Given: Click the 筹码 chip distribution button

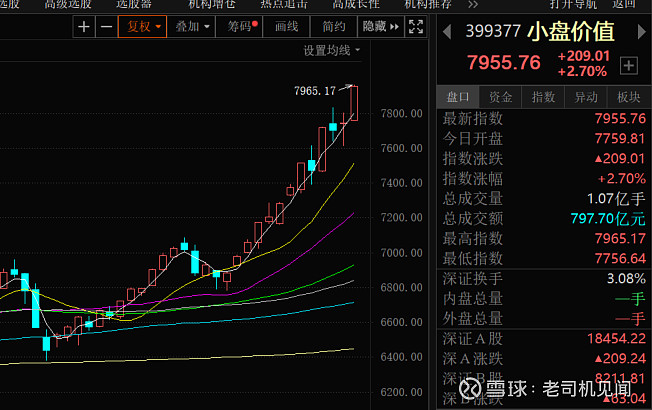Looking at the screenshot, I should pyautogui.click(x=240, y=27).
